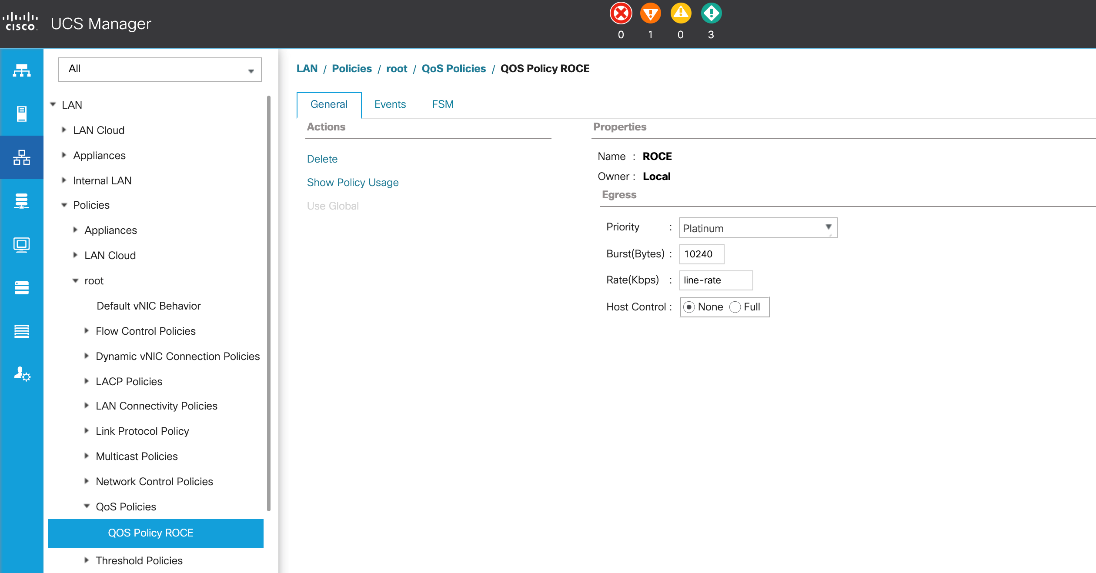The height and width of the screenshot is (573, 1096).
Task: Open the All filter dropdown
Action: (160, 69)
